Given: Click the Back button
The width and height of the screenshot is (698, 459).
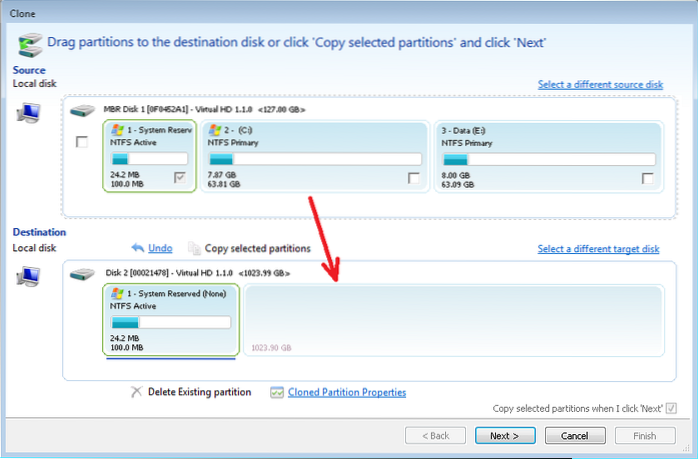Looking at the screenshot, I should 435,435.
